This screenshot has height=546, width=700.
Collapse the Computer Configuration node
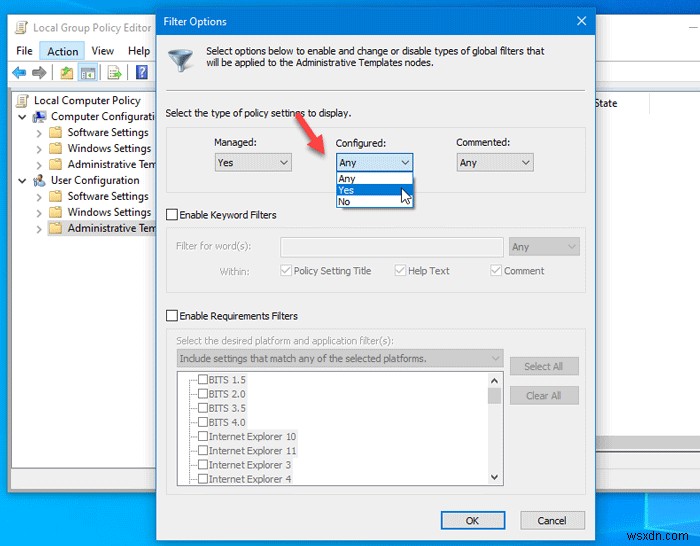pyautogui.click(x=22, y=117)
